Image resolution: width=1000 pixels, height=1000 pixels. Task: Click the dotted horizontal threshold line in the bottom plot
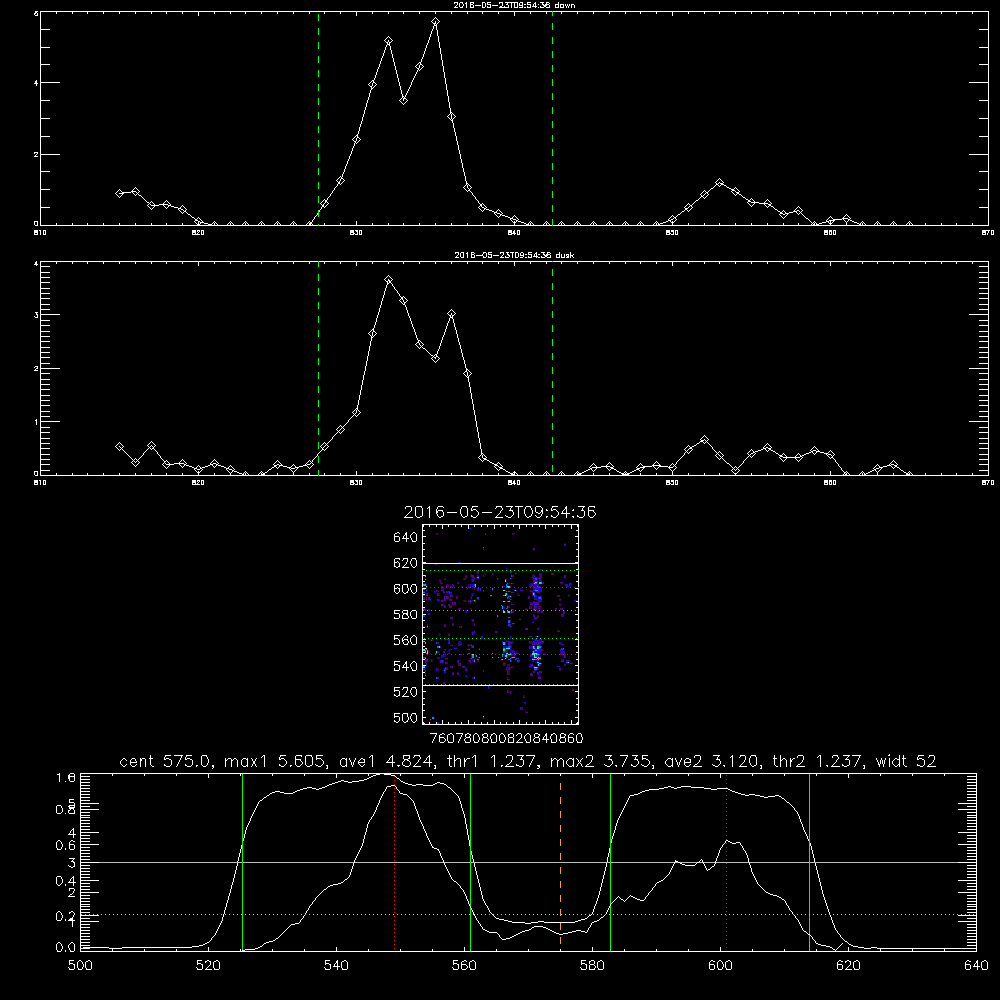point(528,915)
